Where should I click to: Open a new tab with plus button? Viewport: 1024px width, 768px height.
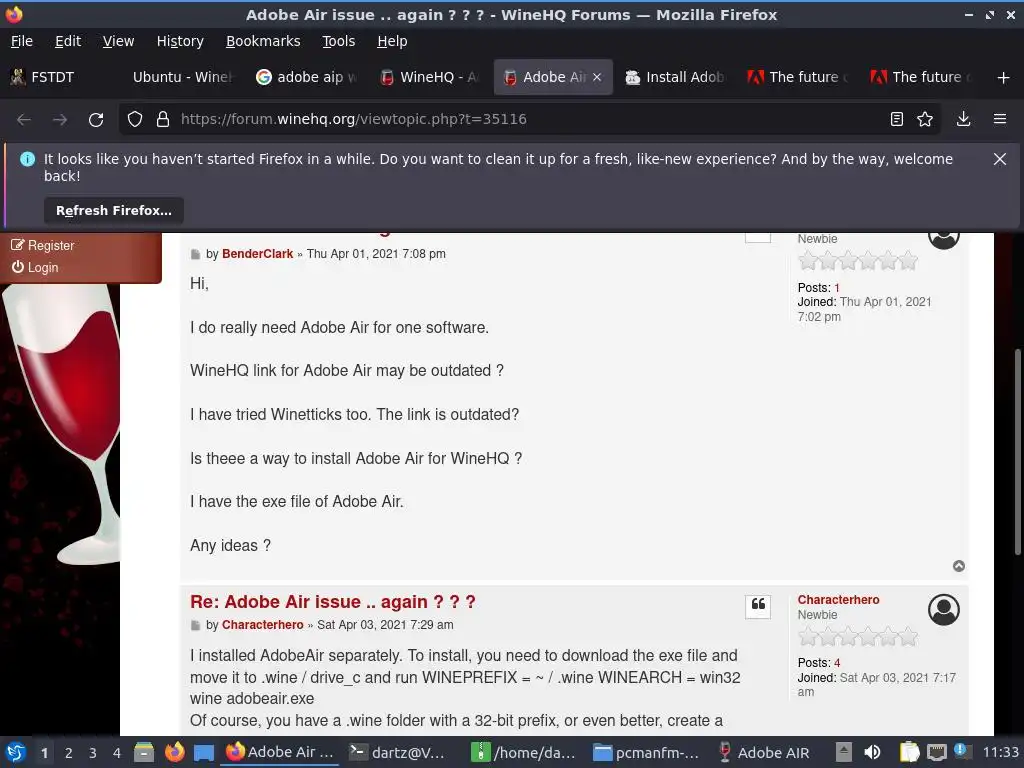pos(1003,78)
